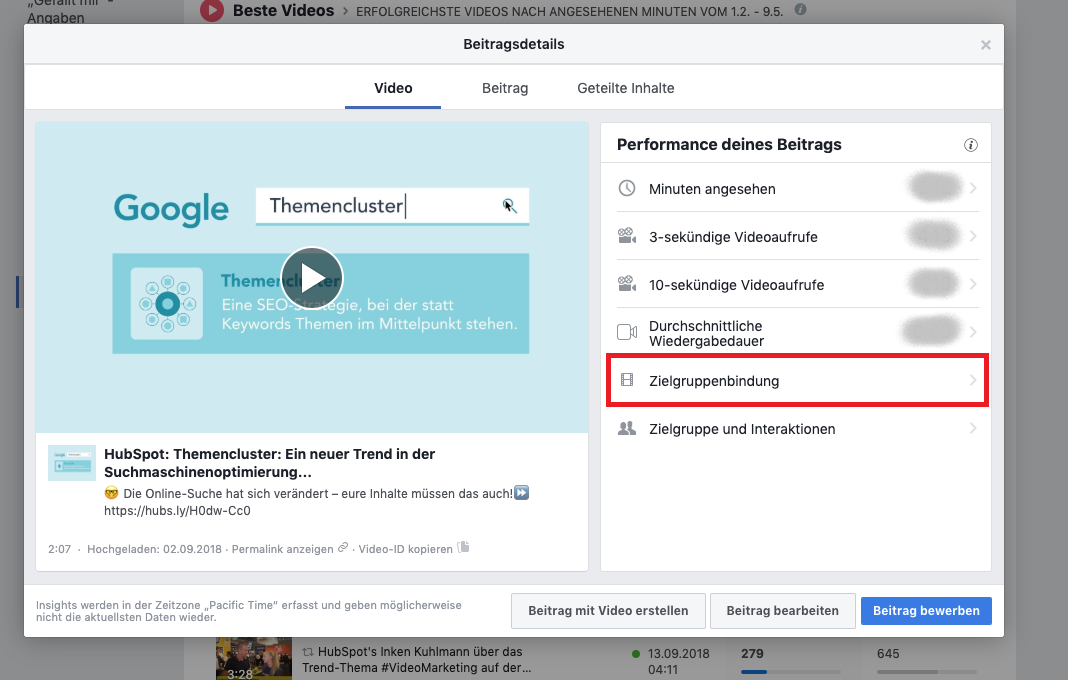The image size is (1068, 680).
Task: Expand the Durchschnittliche Wiedergabedauer chevron
Action: pos(973,333)
